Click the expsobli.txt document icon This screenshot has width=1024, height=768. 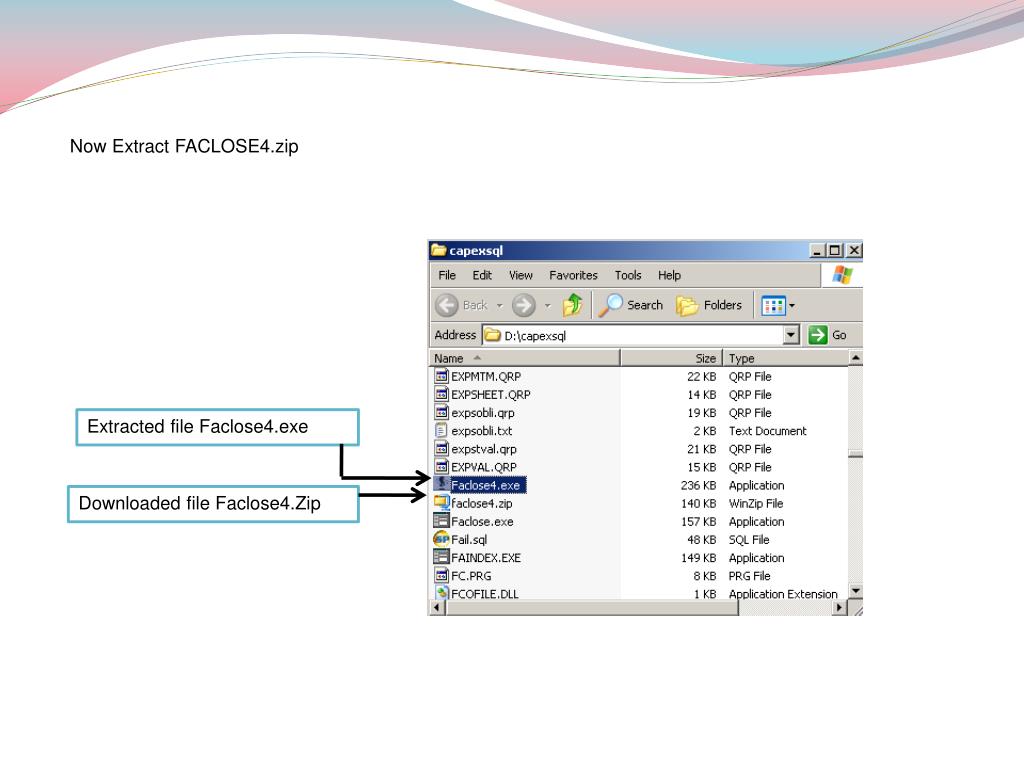tap(441, 431)
